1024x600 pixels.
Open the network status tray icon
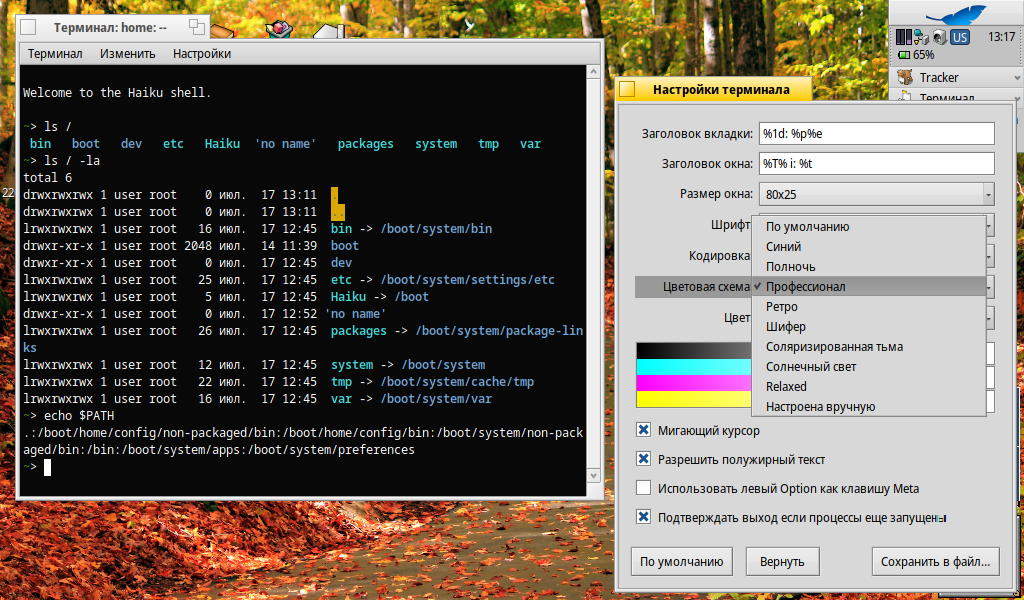[x=921, y=37]
